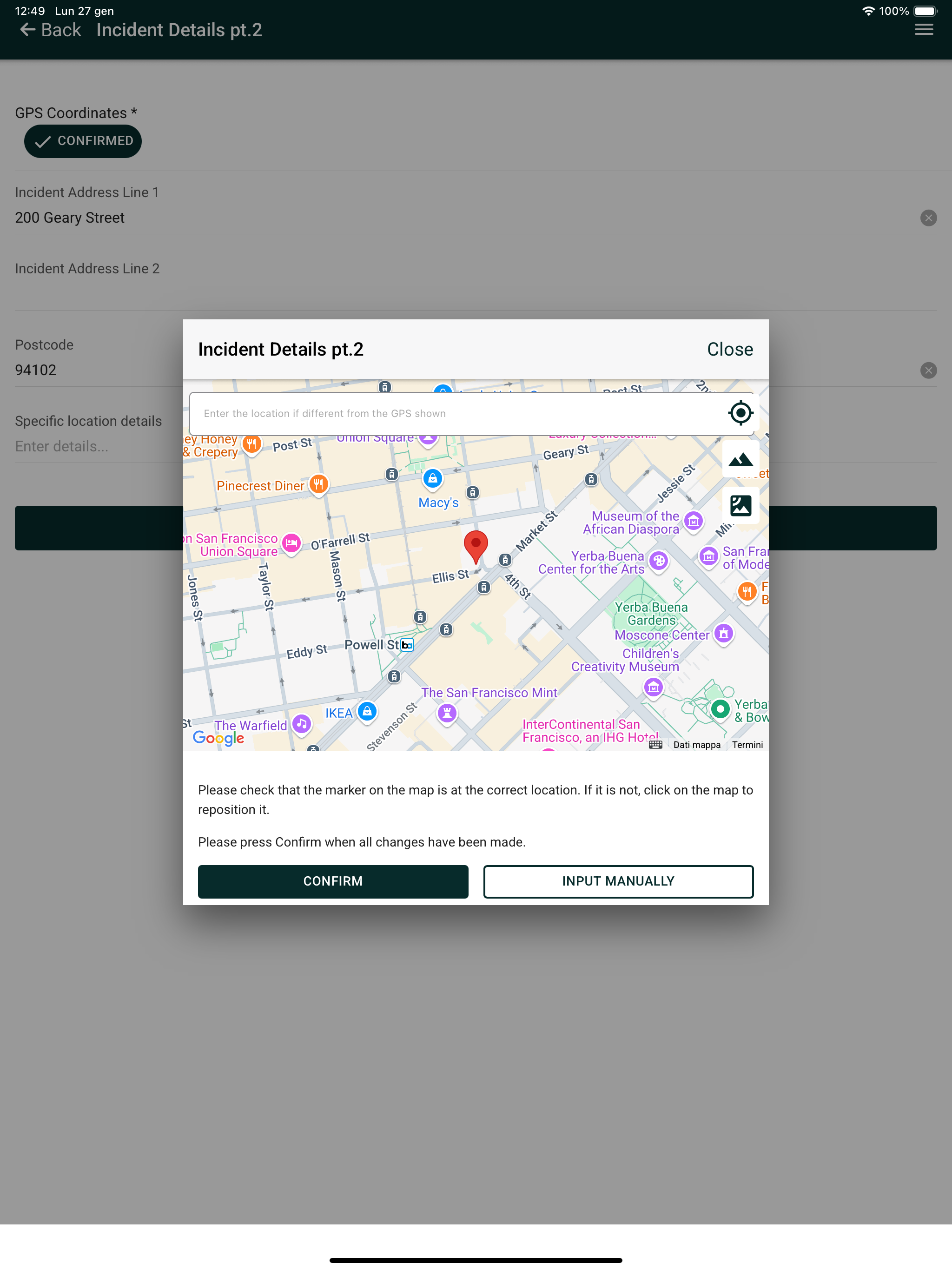Screen dimensions: 952x1270
Task: Tap the Google logo on map
Action: (x=218, y=738)
